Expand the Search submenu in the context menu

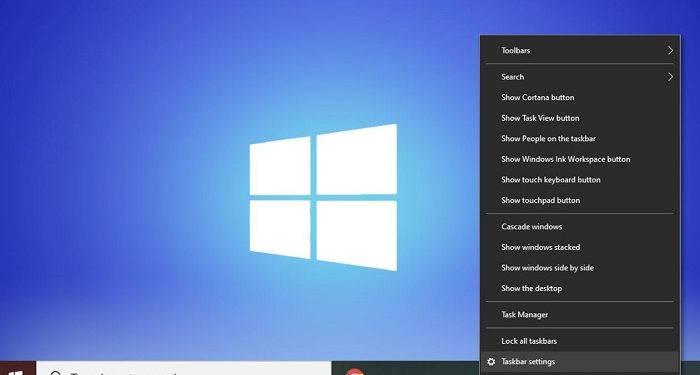tap(580, 77)
